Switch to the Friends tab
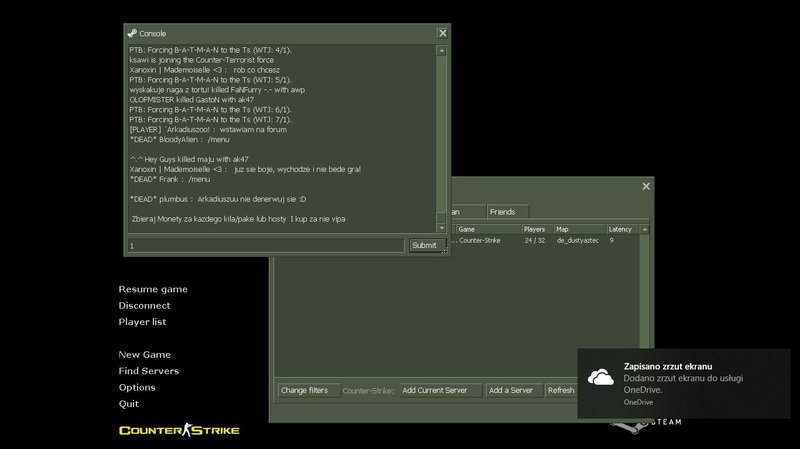The height and width of the screenshot is (449, 800). coord(502,212)
